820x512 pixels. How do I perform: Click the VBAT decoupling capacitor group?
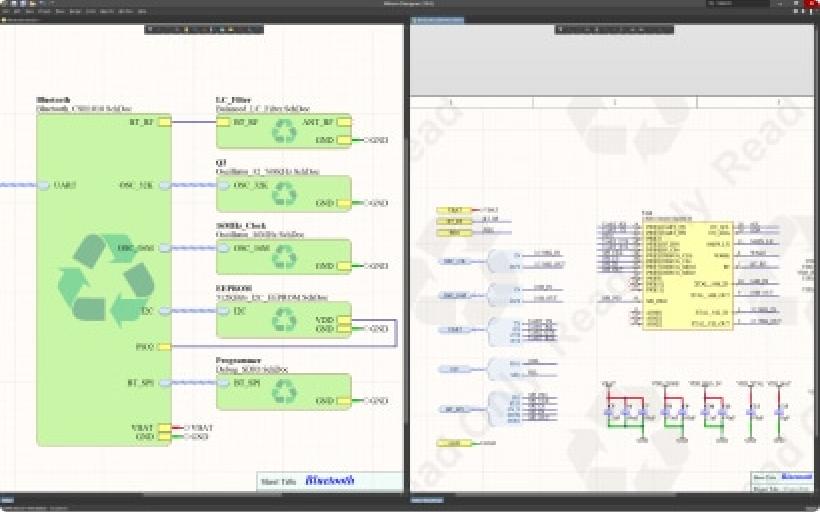pos(628,413)
